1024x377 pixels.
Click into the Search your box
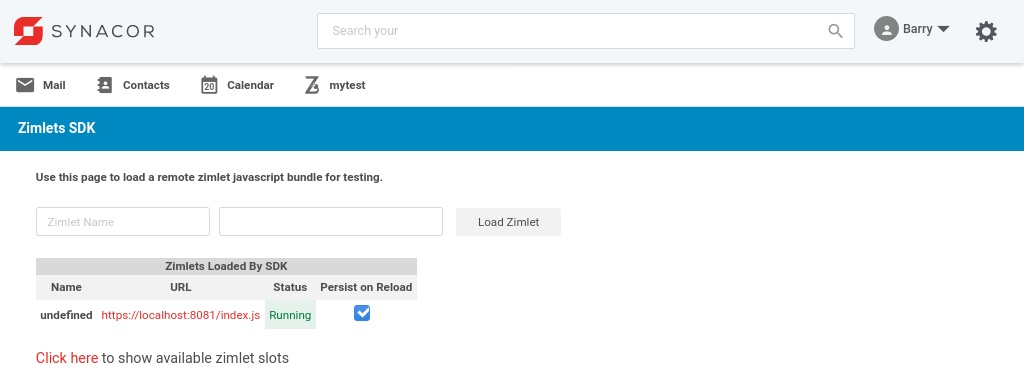click(575, 31)
